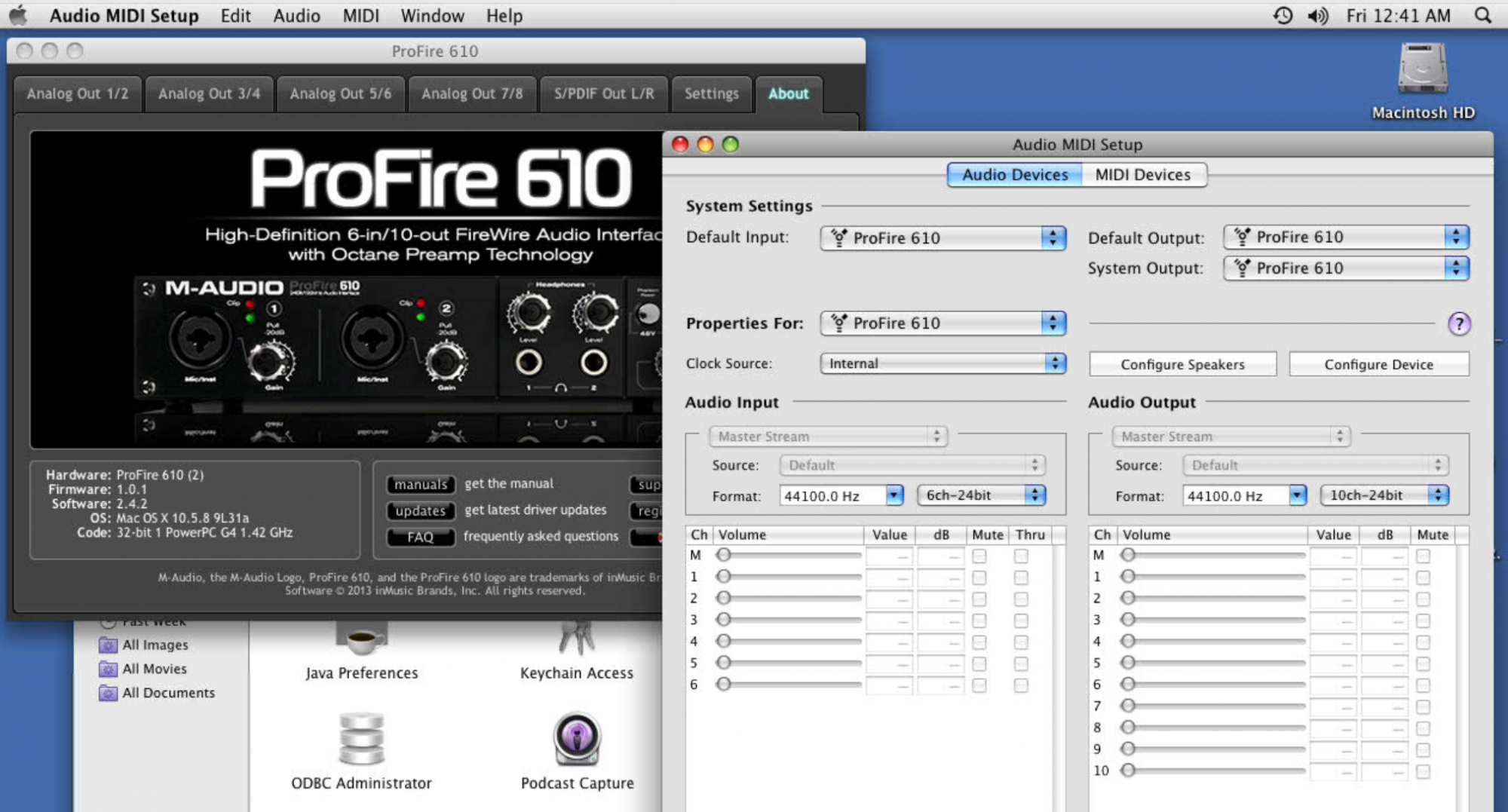
Task: Toggle Mute for input channel 3
Action: [x=979, y=620]
